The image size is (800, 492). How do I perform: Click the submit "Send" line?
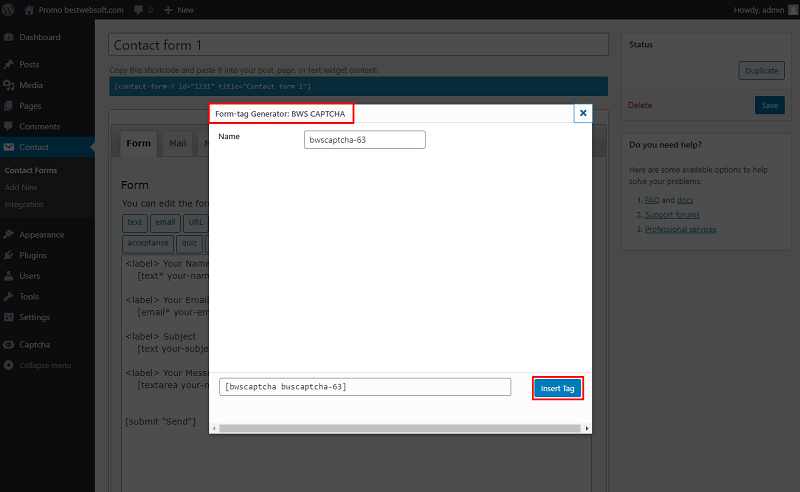(x=161, y=422)
